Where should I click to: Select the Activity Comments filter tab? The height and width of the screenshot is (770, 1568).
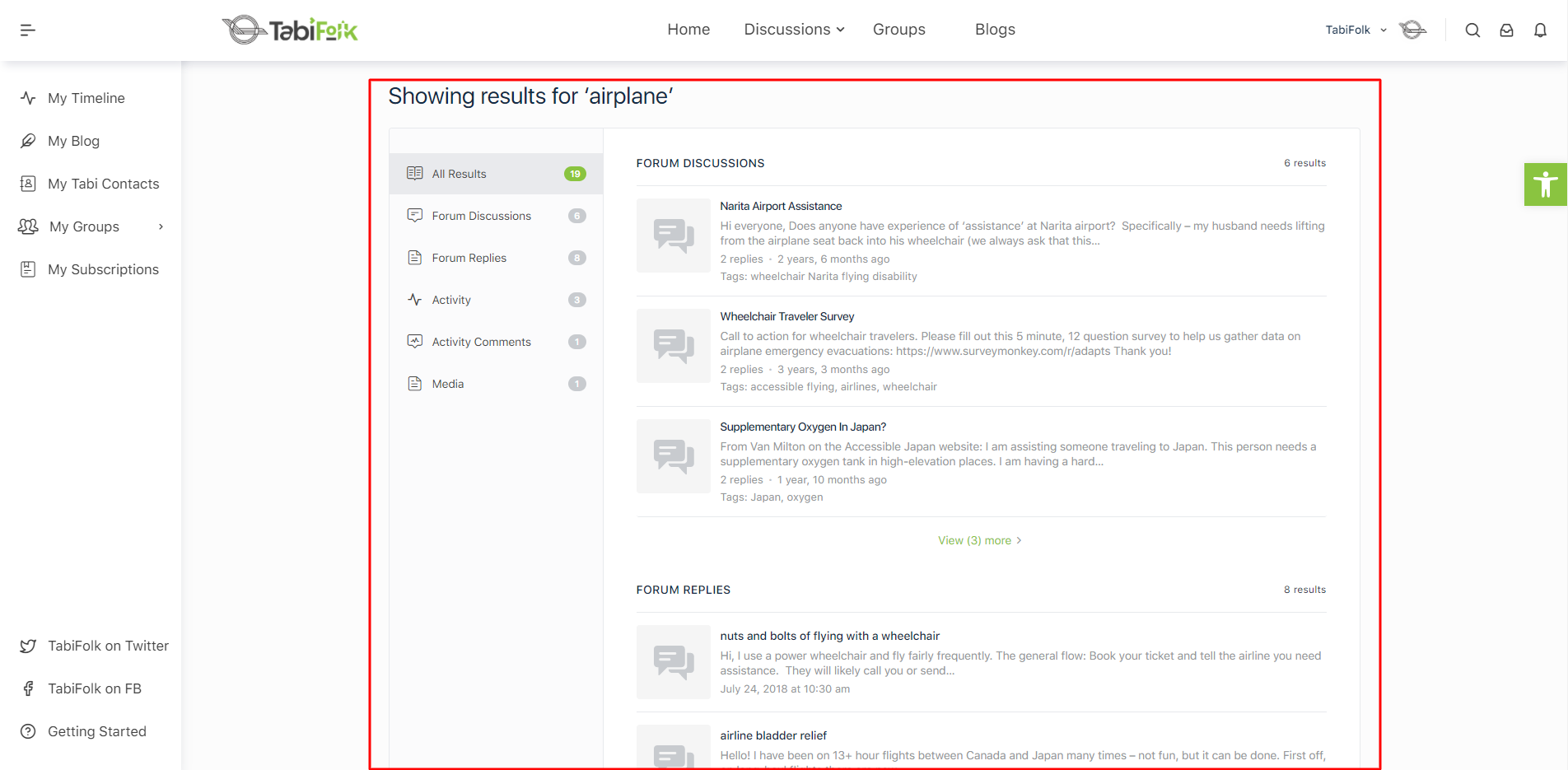pos(497,342)
